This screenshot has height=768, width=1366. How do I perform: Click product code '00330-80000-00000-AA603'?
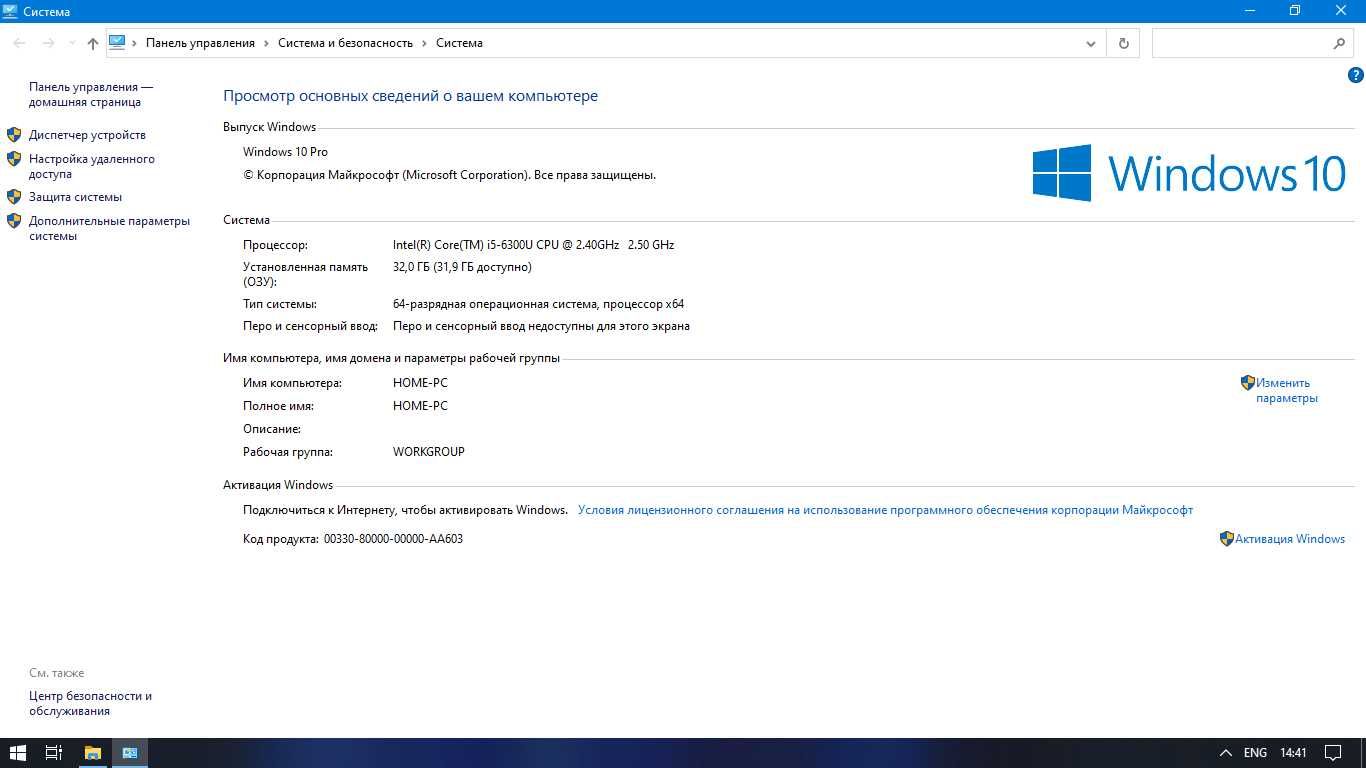coord(393,539)
